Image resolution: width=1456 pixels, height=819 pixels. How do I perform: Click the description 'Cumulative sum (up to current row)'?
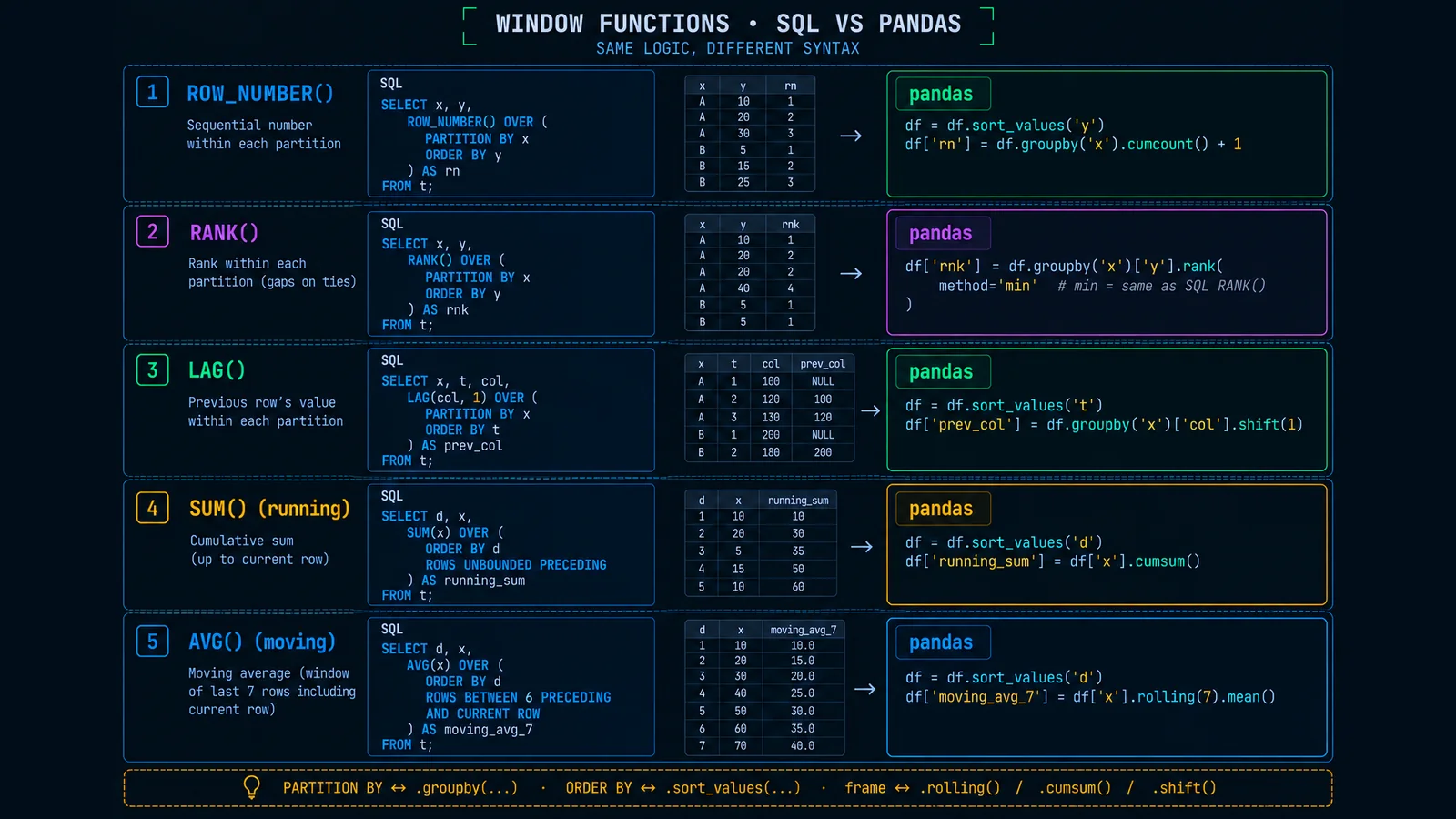[260, 550]
